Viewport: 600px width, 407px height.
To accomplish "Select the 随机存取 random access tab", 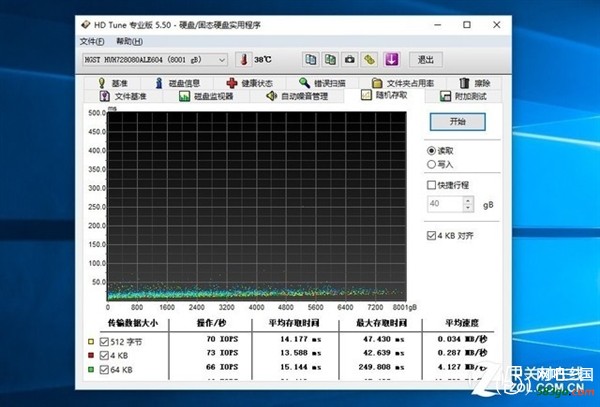I will (384, 95).
